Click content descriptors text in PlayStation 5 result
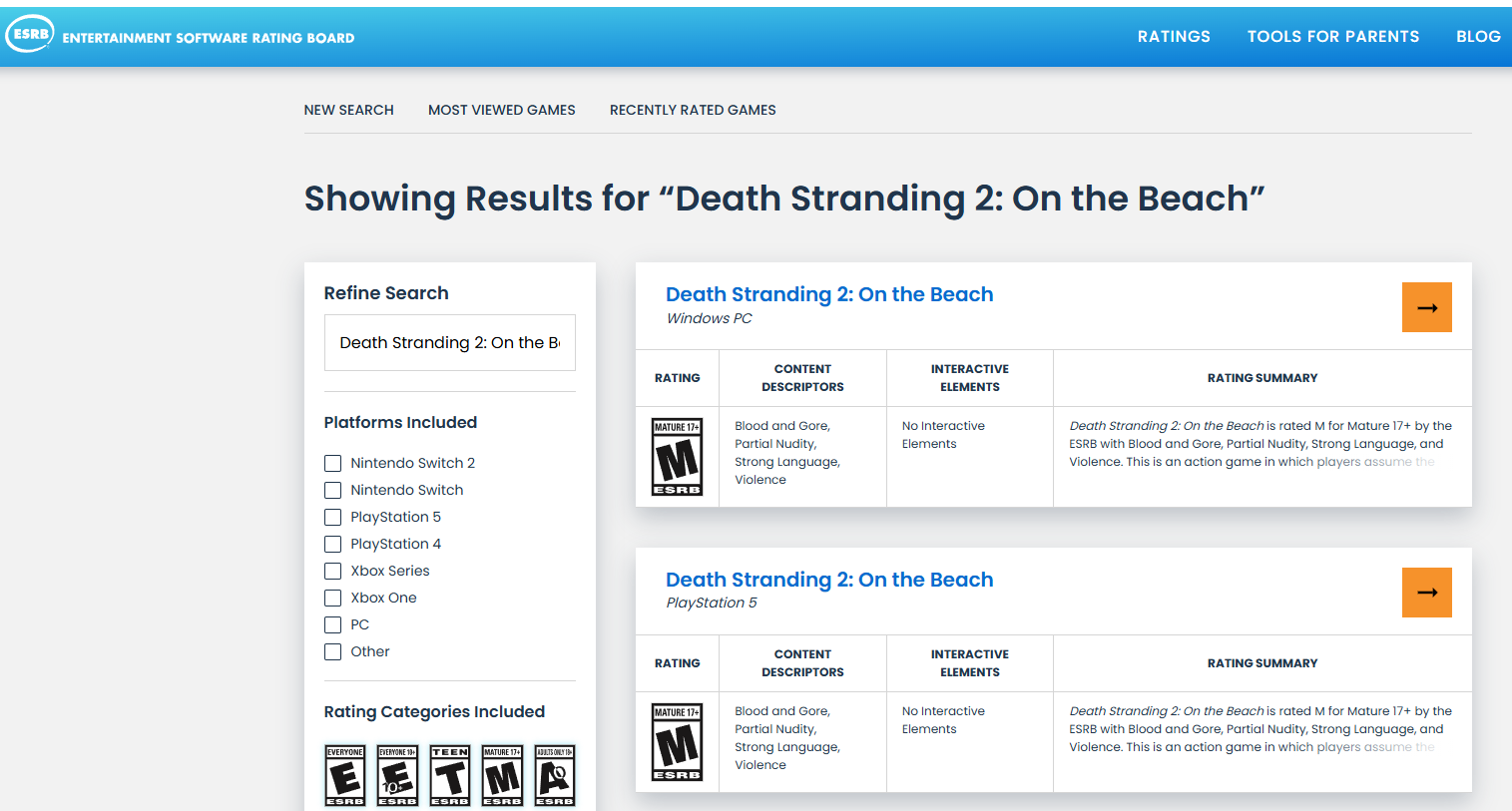Viewport: 1512px width, 811px height. pyautogui.click(x=787, y=738)
